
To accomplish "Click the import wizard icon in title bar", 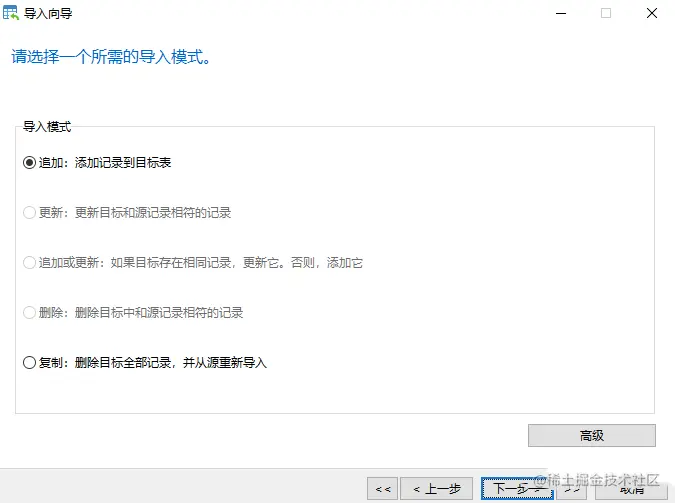I will point(11,13).
